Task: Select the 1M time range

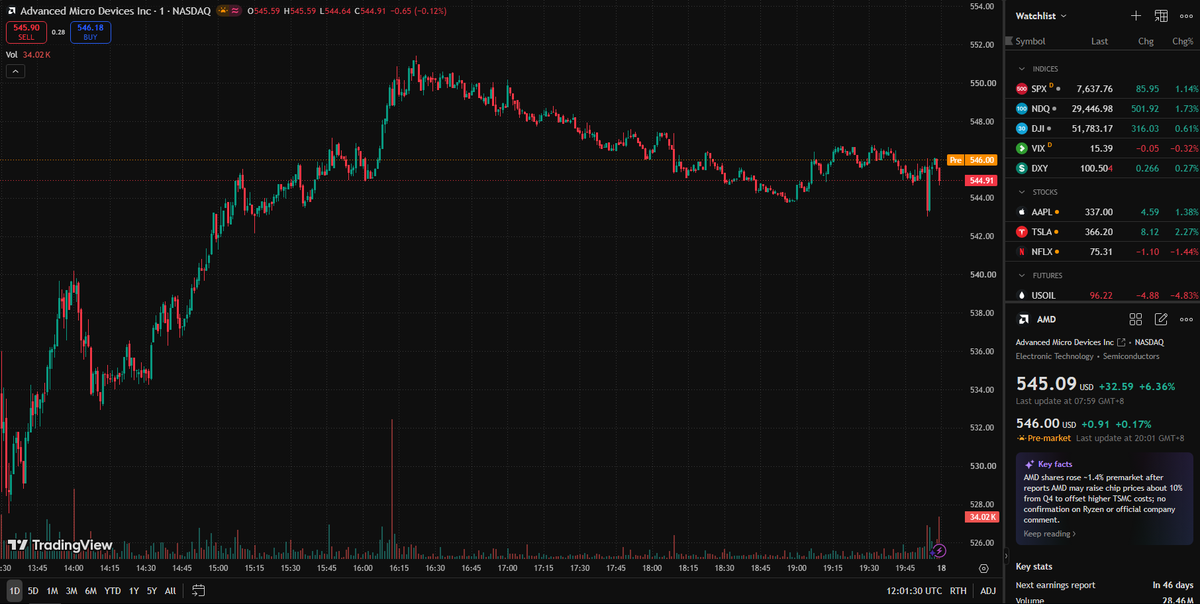Action: click(x=52, y=590)
